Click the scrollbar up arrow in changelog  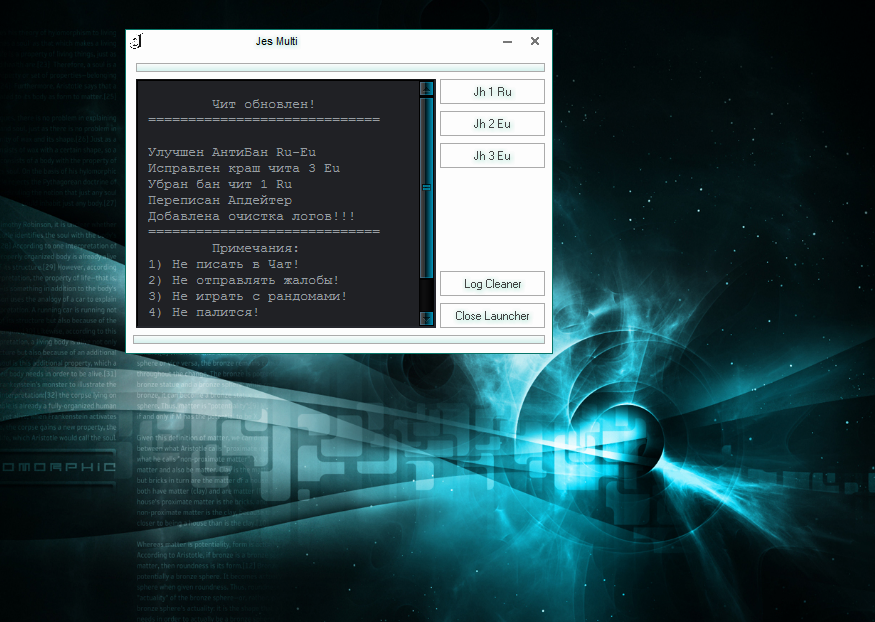point(427,88)
